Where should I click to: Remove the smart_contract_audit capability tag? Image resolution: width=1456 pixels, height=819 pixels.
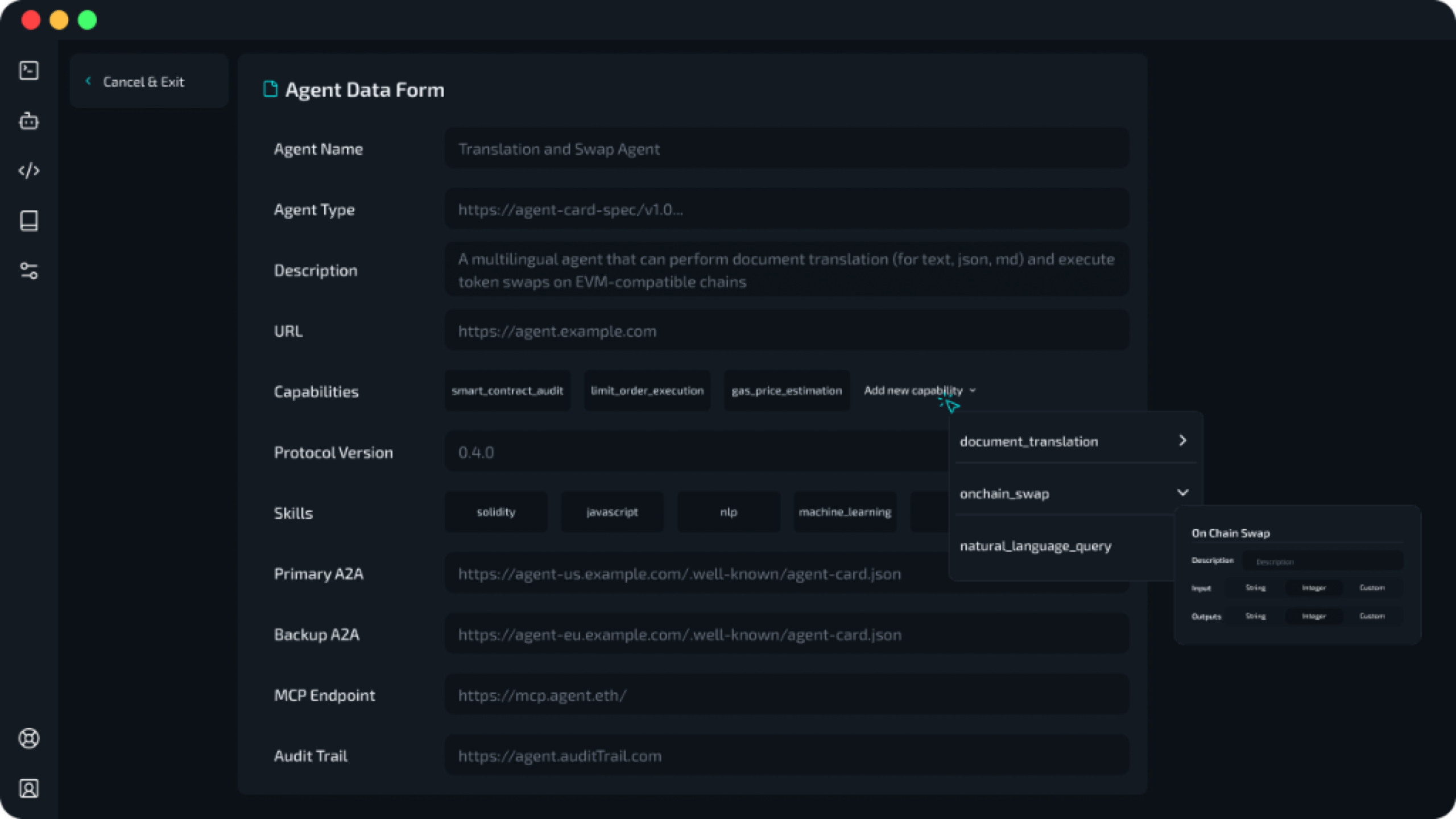coord(507,391)
